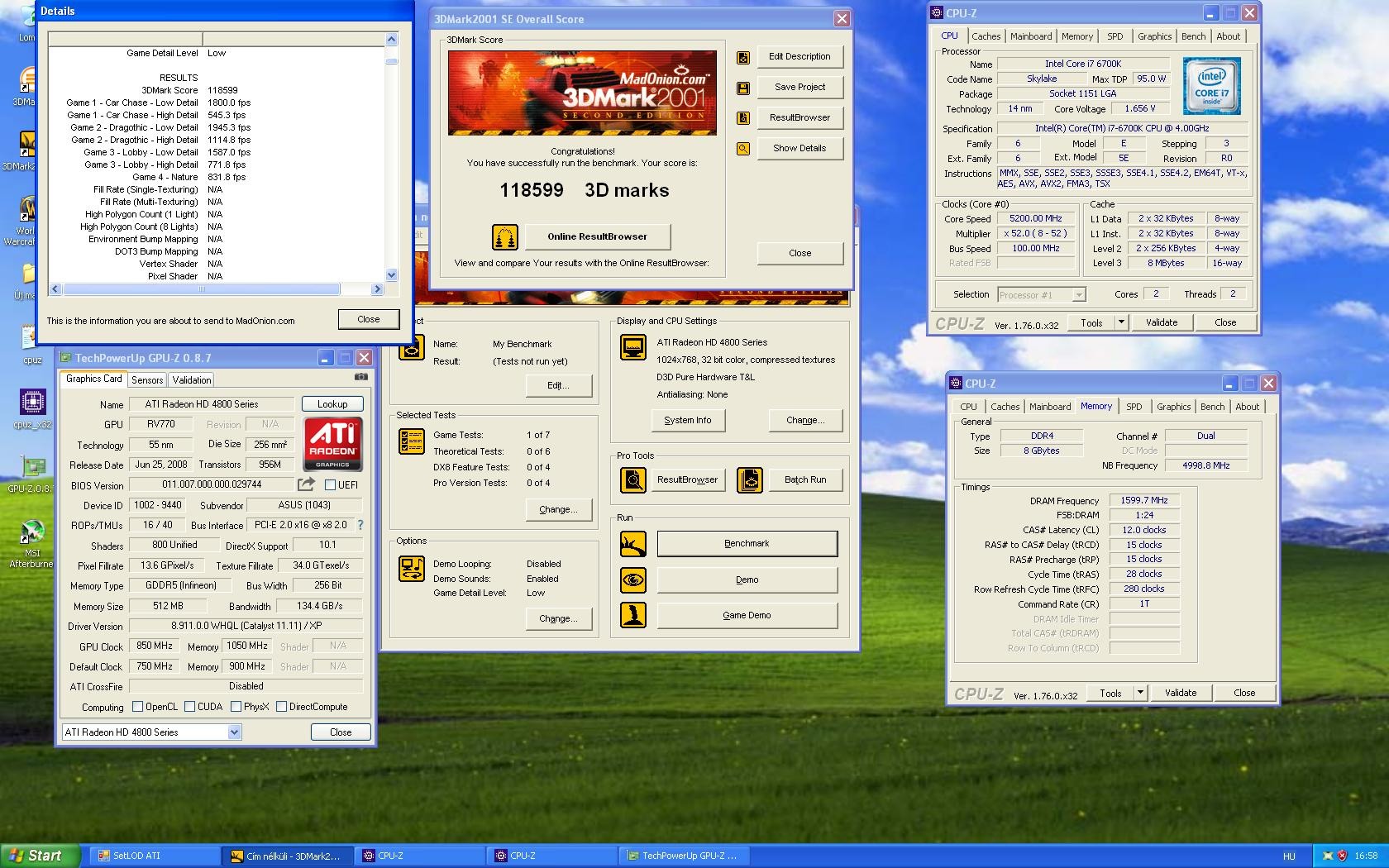Click the Display and CPU Settings monitor icon
The width and height of the screenshot is (1389, 868).
pos(633,347)
